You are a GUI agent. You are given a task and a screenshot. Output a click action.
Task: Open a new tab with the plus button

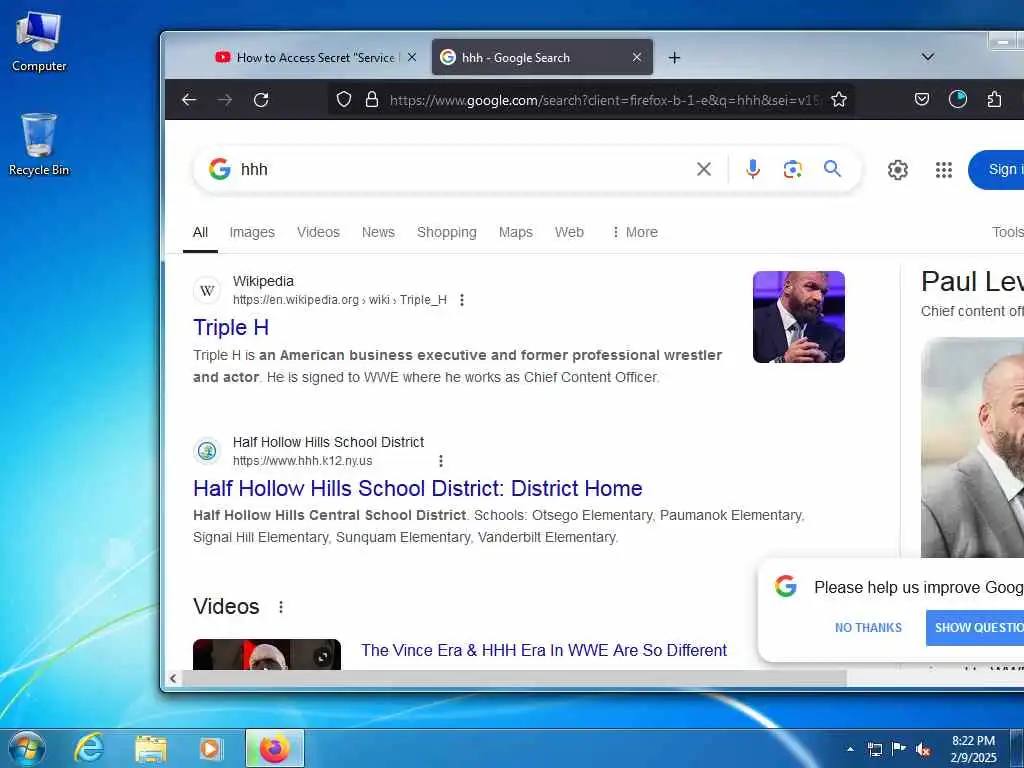[x=675, y=57]
